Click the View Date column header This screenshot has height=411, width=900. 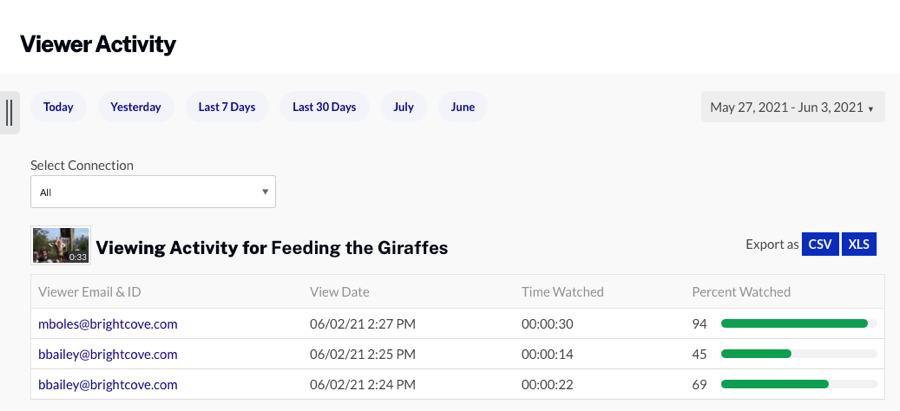pos(339,292)
